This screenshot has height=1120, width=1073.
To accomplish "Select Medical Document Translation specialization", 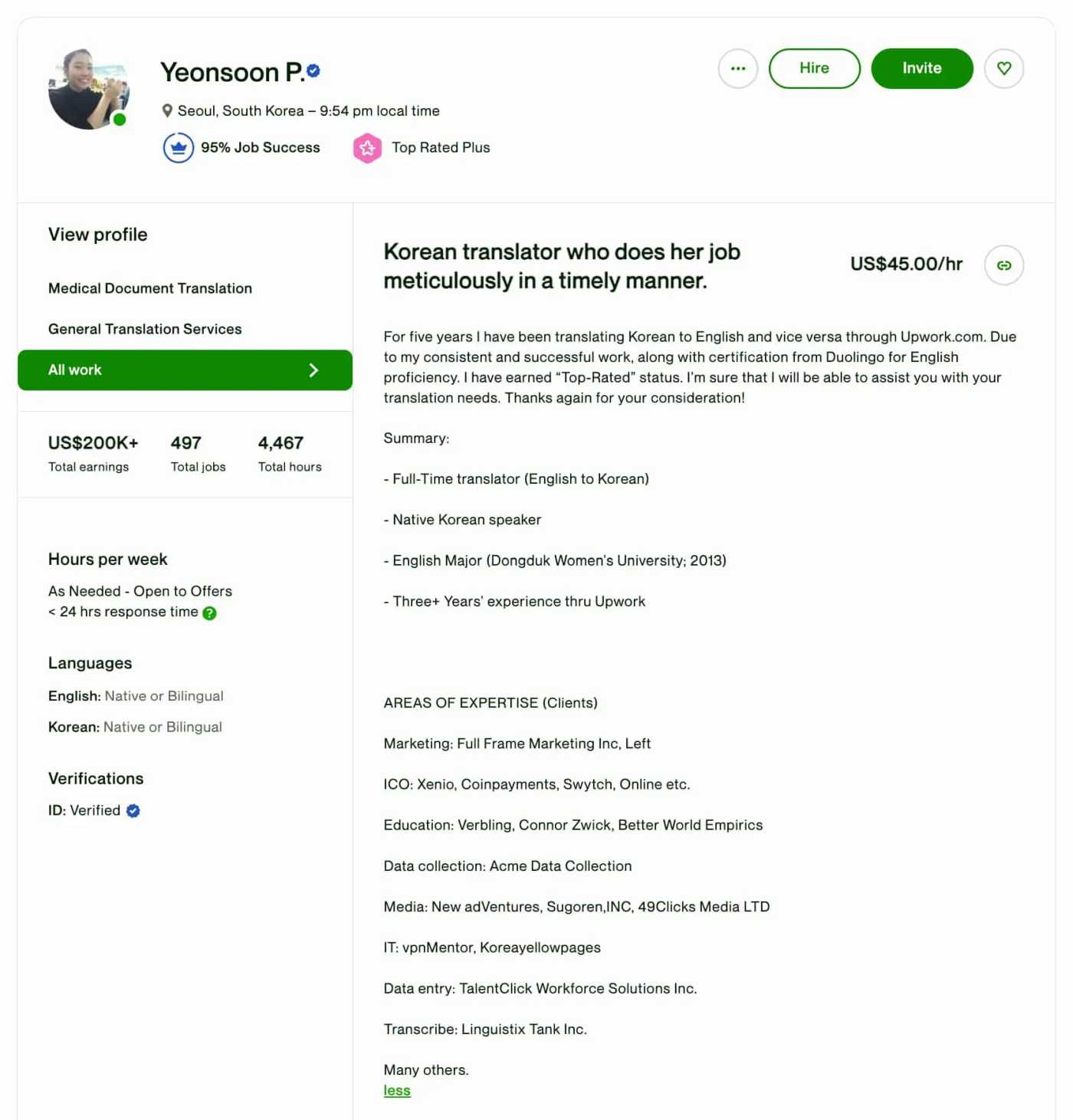I will [x=149, y=288].
